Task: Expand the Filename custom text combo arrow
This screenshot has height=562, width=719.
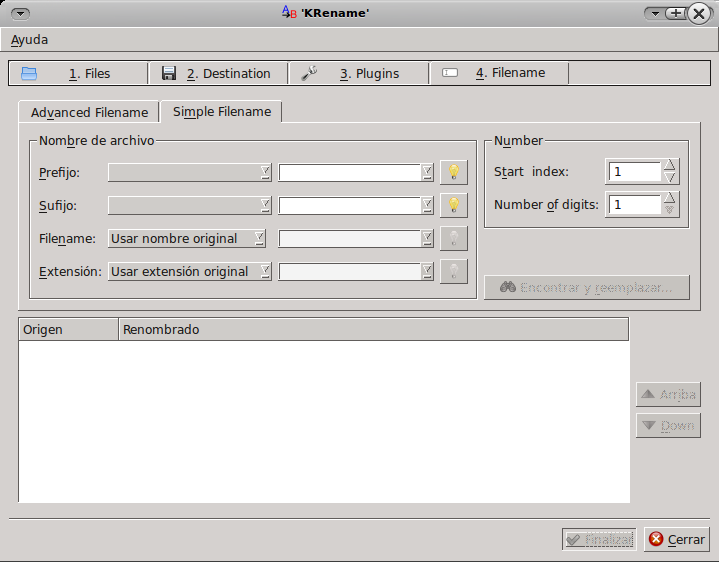Action: click(x=427, y=238)
